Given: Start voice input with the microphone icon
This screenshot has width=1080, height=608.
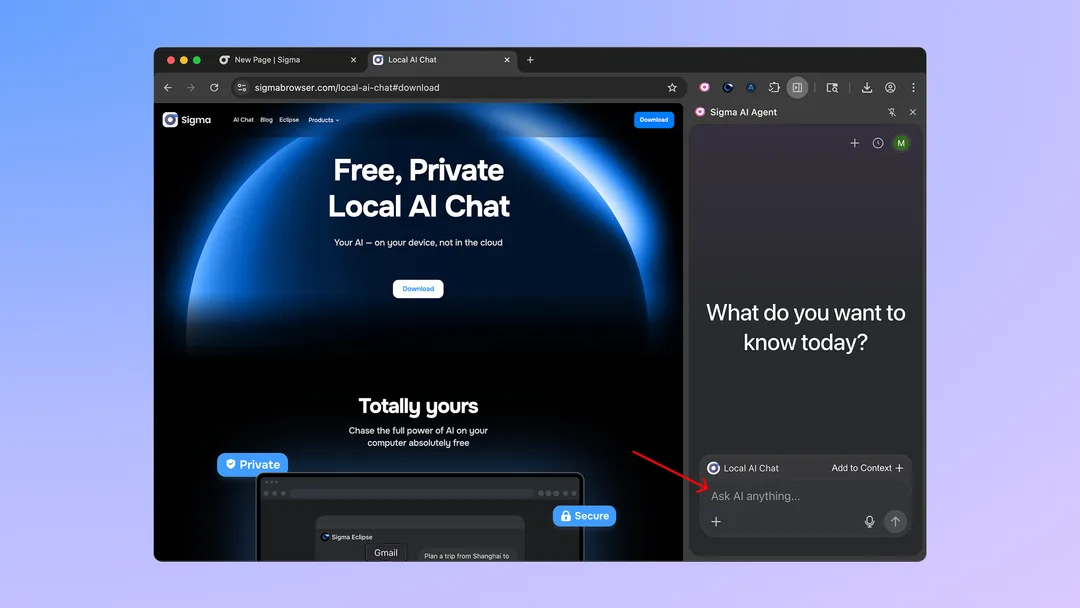Looking at the screenshot, I should tap(869, 522).
